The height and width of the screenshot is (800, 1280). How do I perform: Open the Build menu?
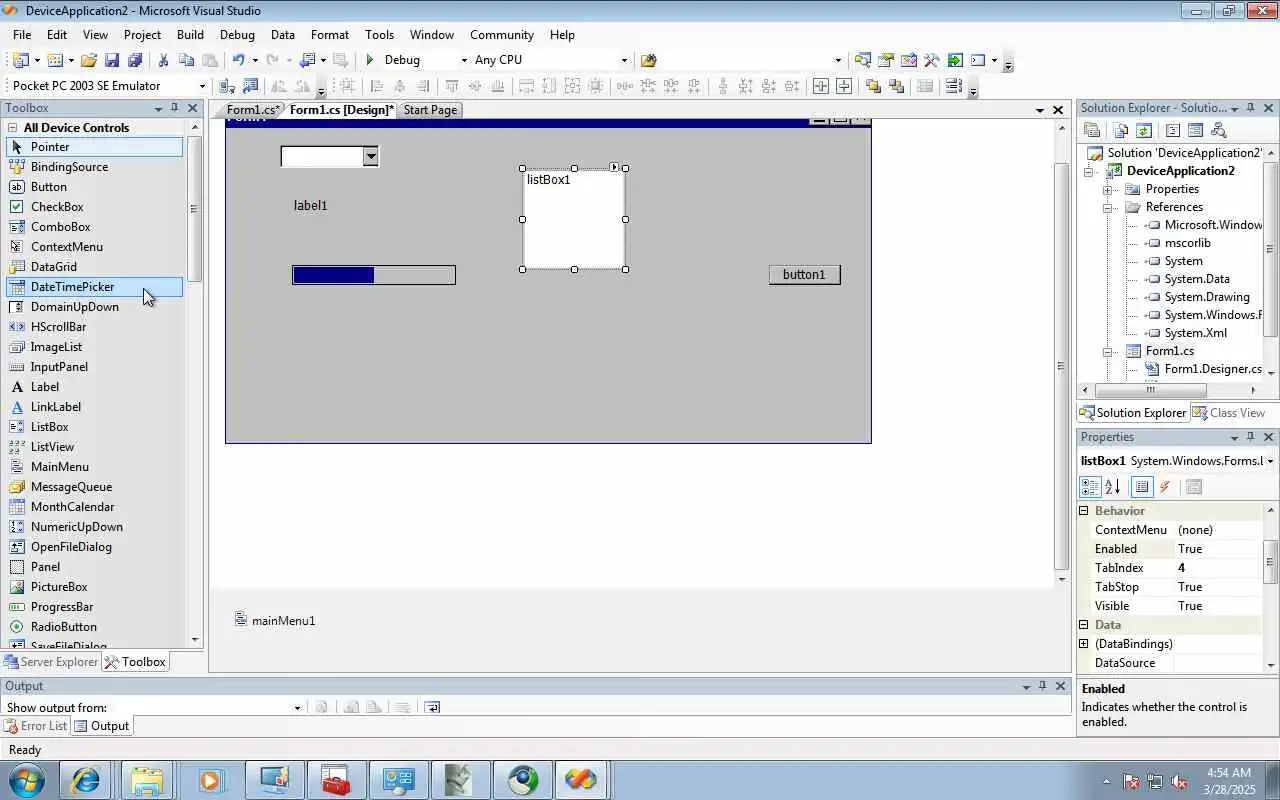coord(190,34)
